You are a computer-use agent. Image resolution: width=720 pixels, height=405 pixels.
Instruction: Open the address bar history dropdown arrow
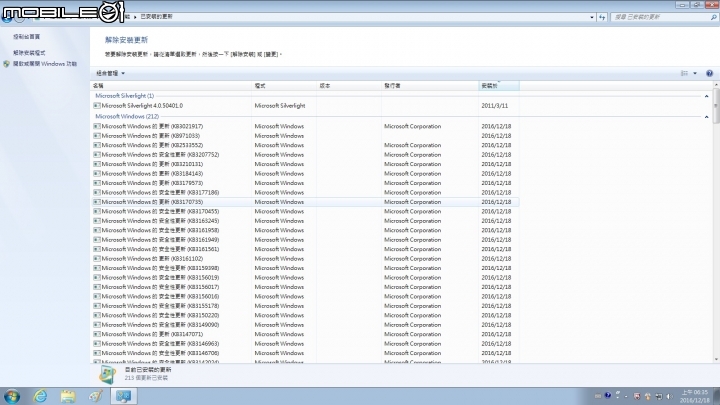tap(591, 17)
